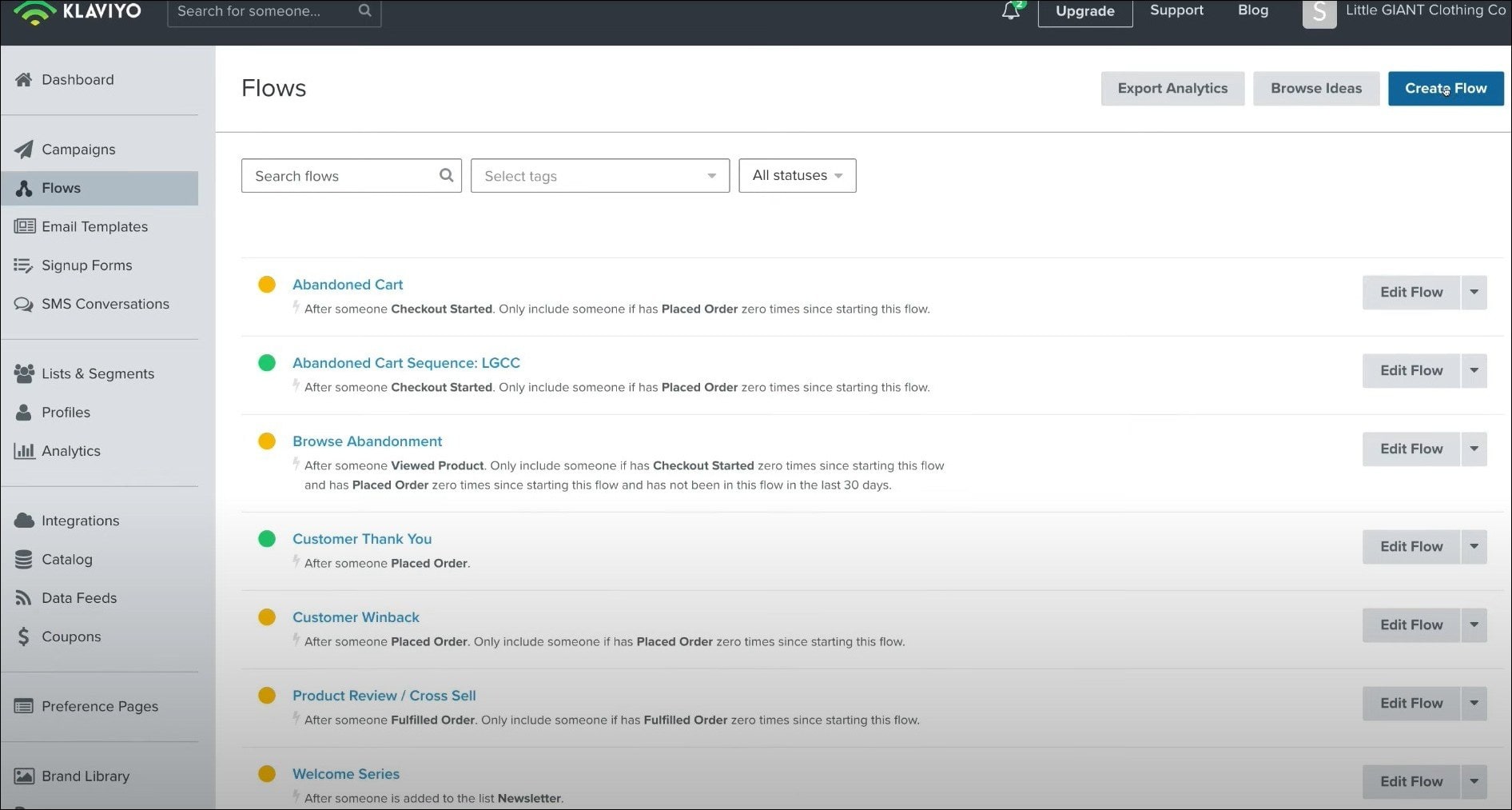Click the search icon in Search flows
The height and width of the screenshot is (810, 1512).
tap(446, 175)
